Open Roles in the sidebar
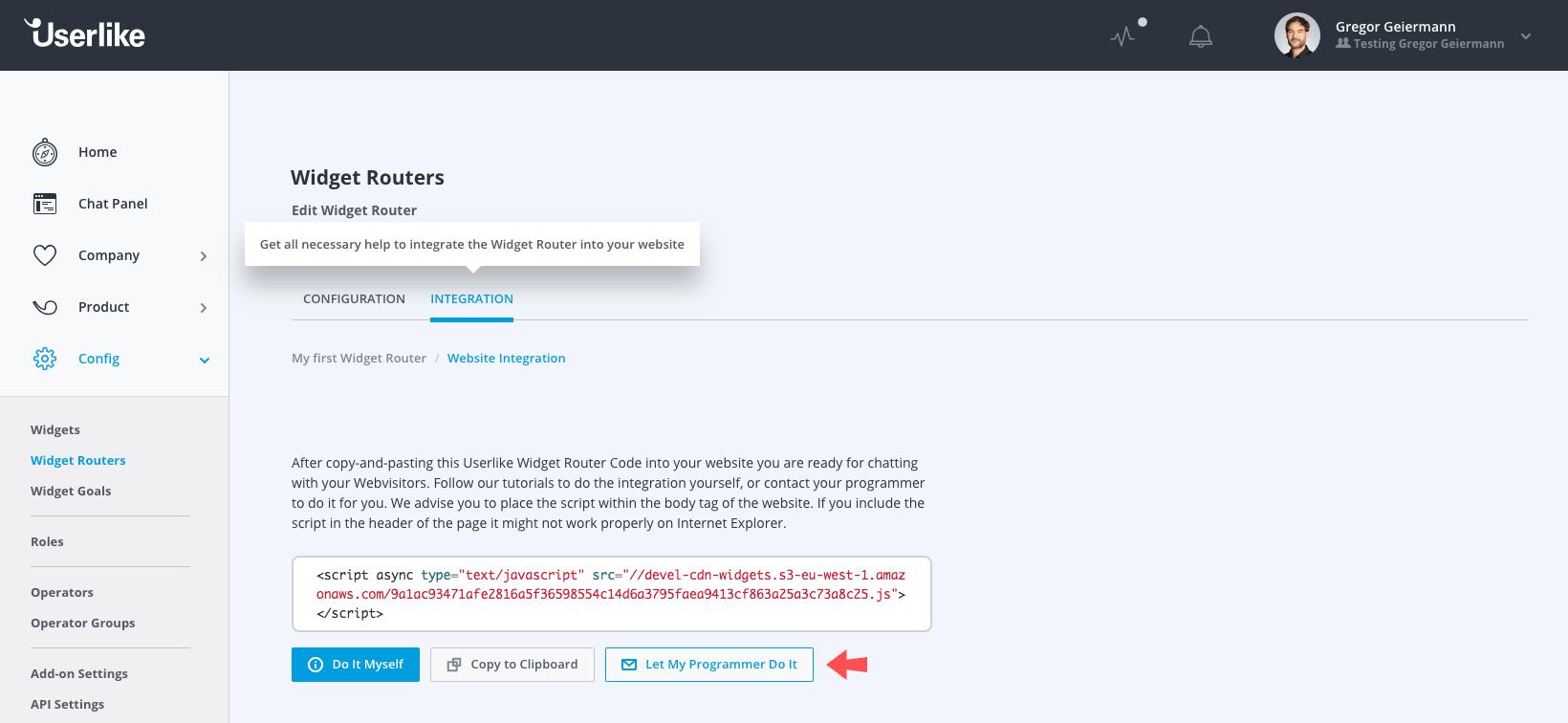 [47, 542]
